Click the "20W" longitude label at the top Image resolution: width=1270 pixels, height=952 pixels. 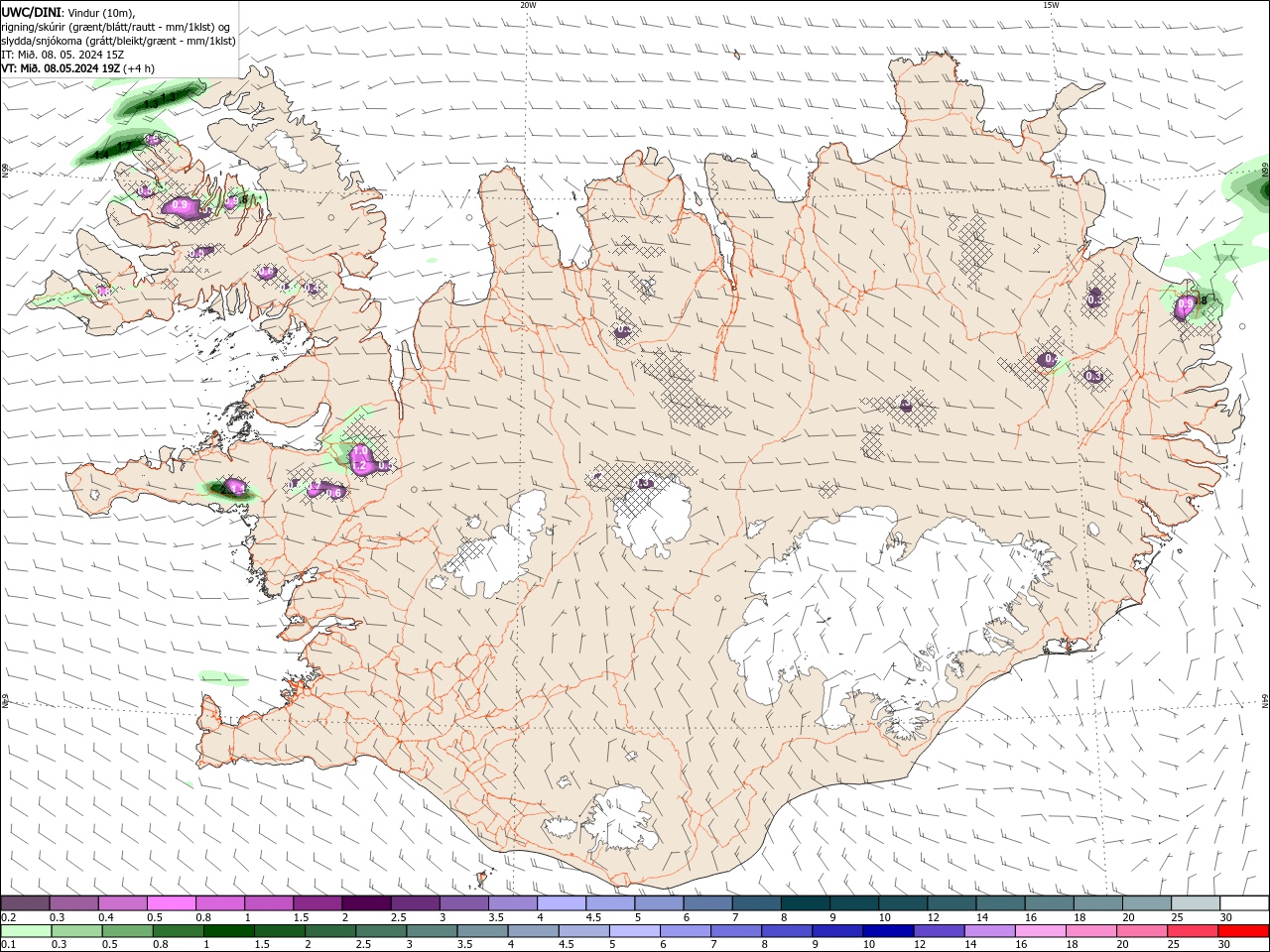point(528,5)
